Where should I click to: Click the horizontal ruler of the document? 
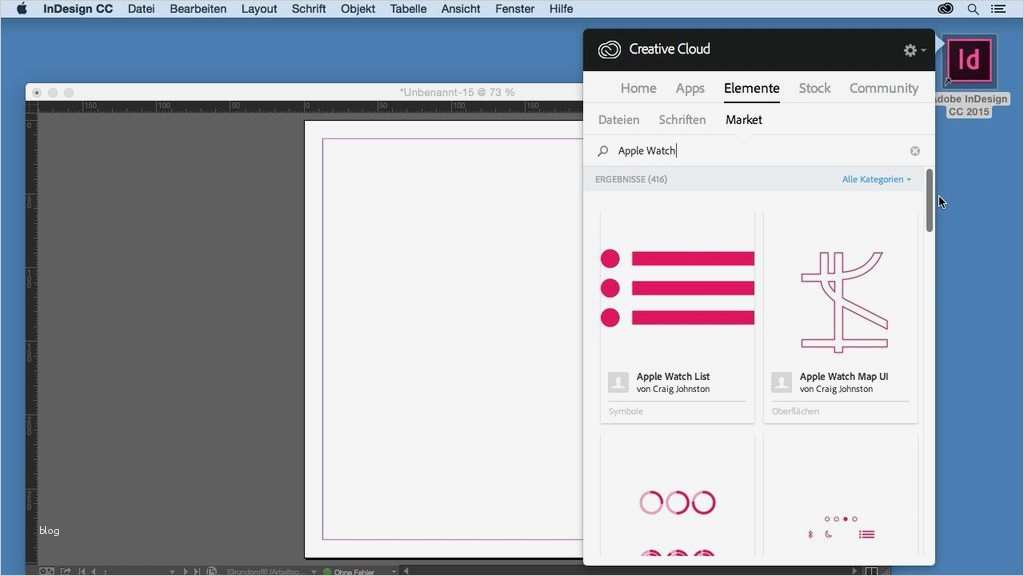click(x=310, y=106)
